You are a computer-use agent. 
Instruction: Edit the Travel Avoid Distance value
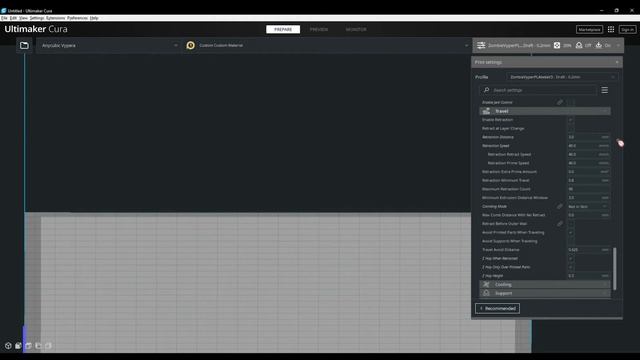[x=588, y=250]
